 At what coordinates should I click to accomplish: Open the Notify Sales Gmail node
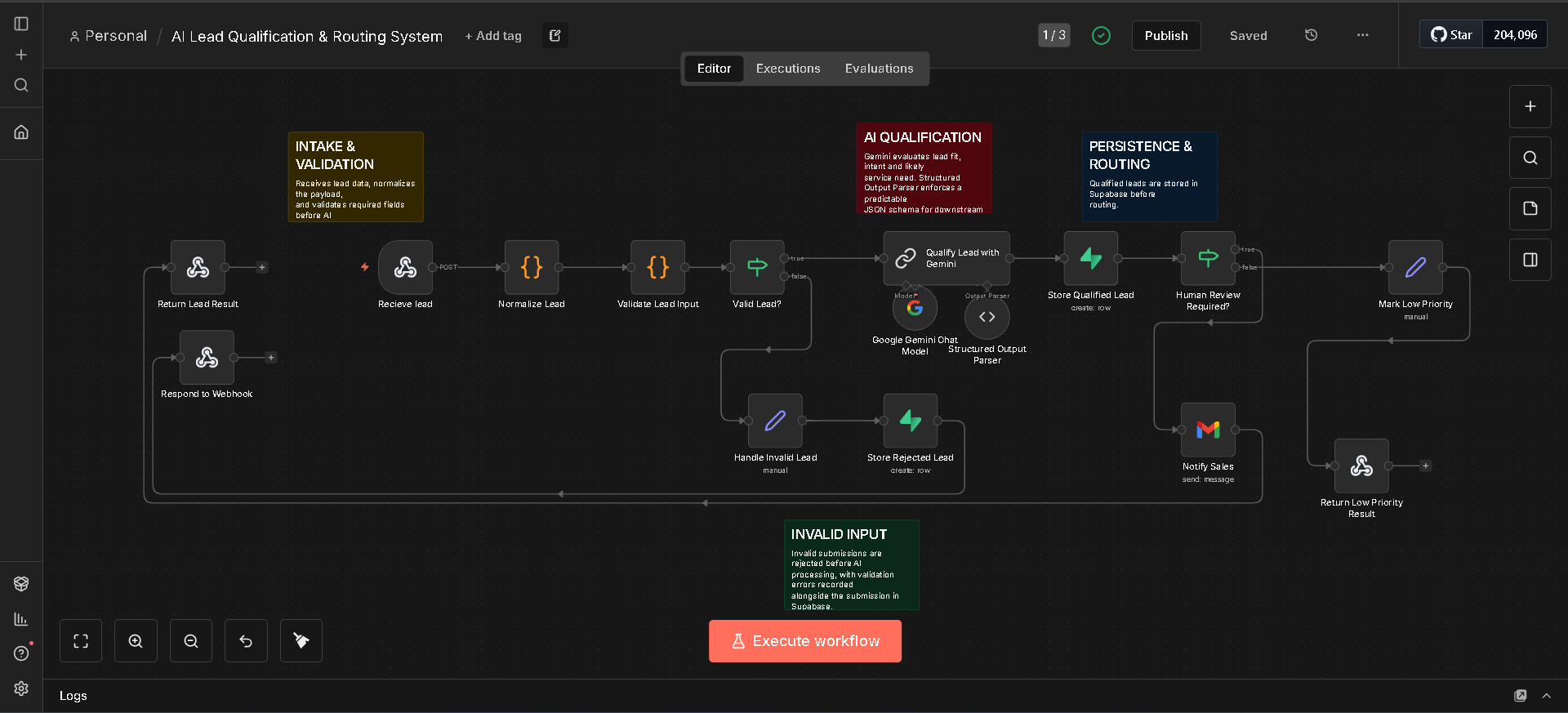1208,430
